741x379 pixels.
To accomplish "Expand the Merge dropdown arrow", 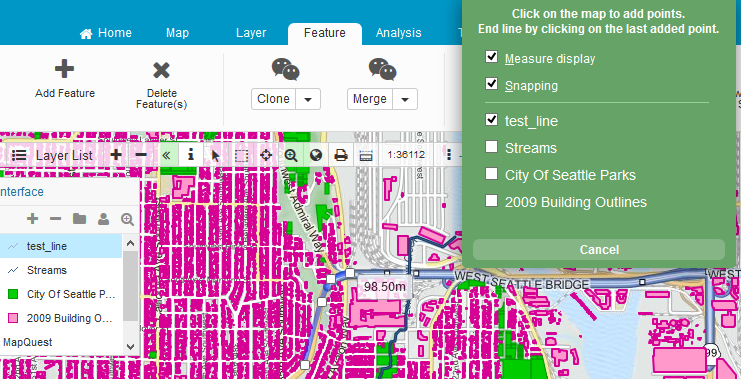I will [x=405, y=99].
